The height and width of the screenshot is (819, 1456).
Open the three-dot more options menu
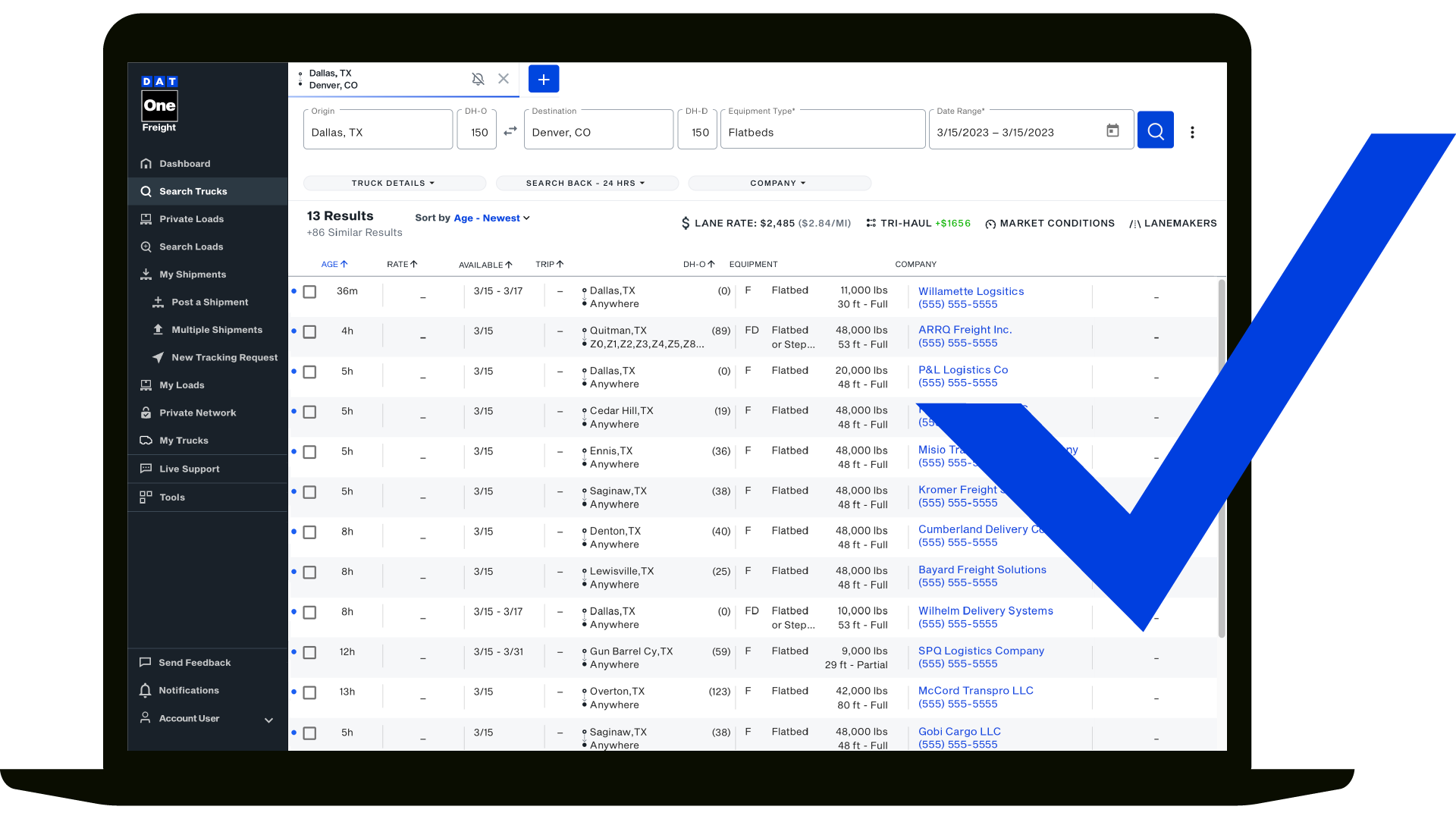click(1192, 132)
